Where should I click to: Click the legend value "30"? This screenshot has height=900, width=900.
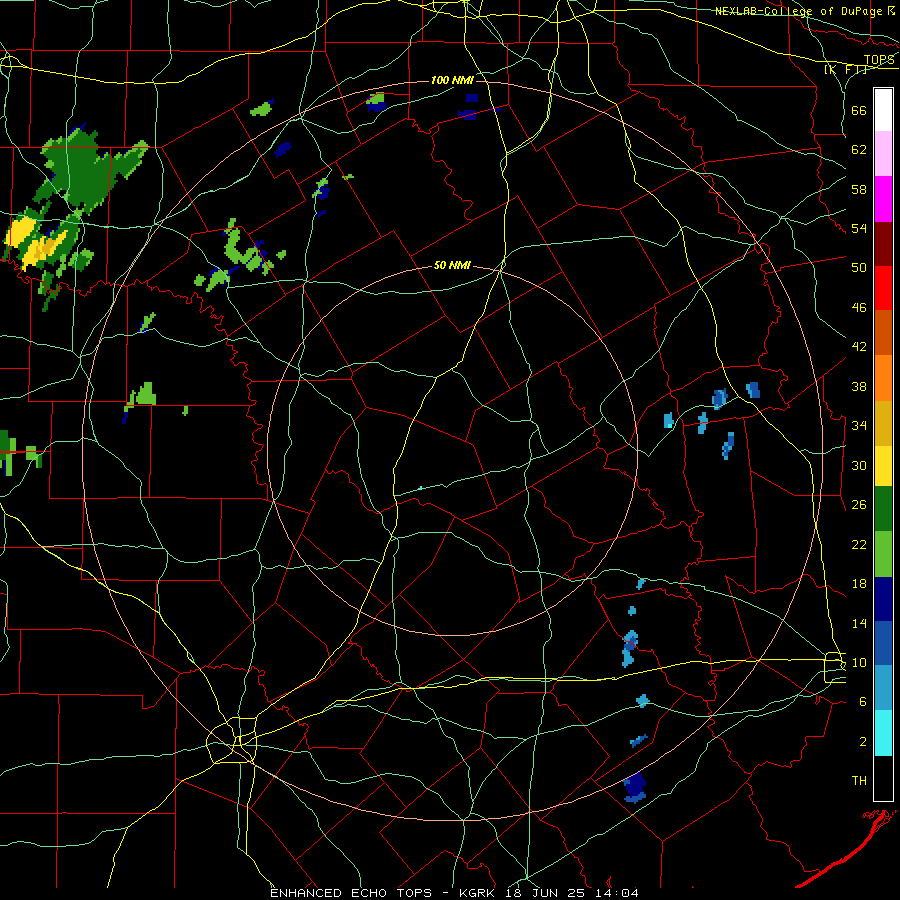click(x=859, y=465)
